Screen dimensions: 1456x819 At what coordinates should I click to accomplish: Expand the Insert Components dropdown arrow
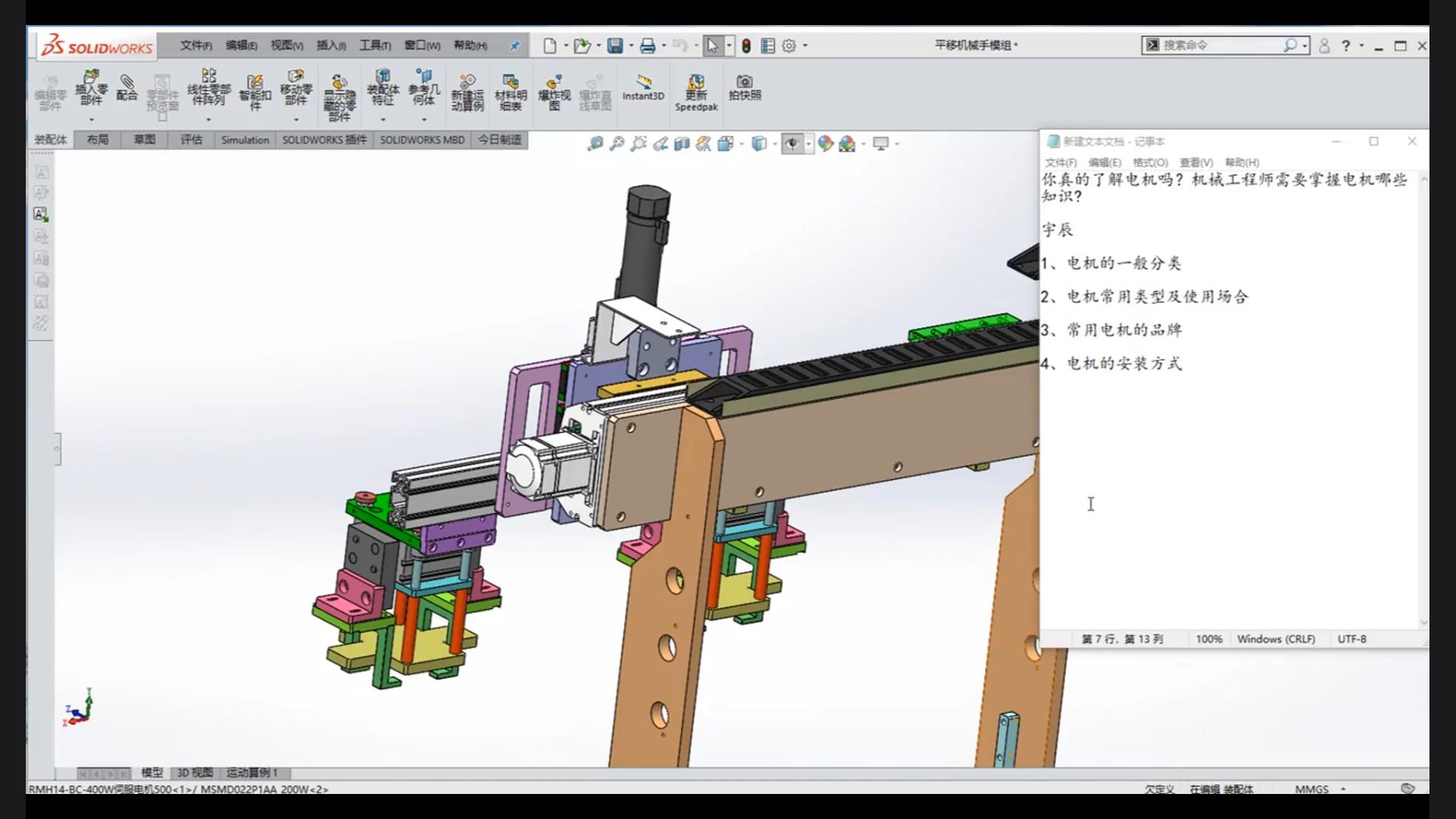pos(92,119)
